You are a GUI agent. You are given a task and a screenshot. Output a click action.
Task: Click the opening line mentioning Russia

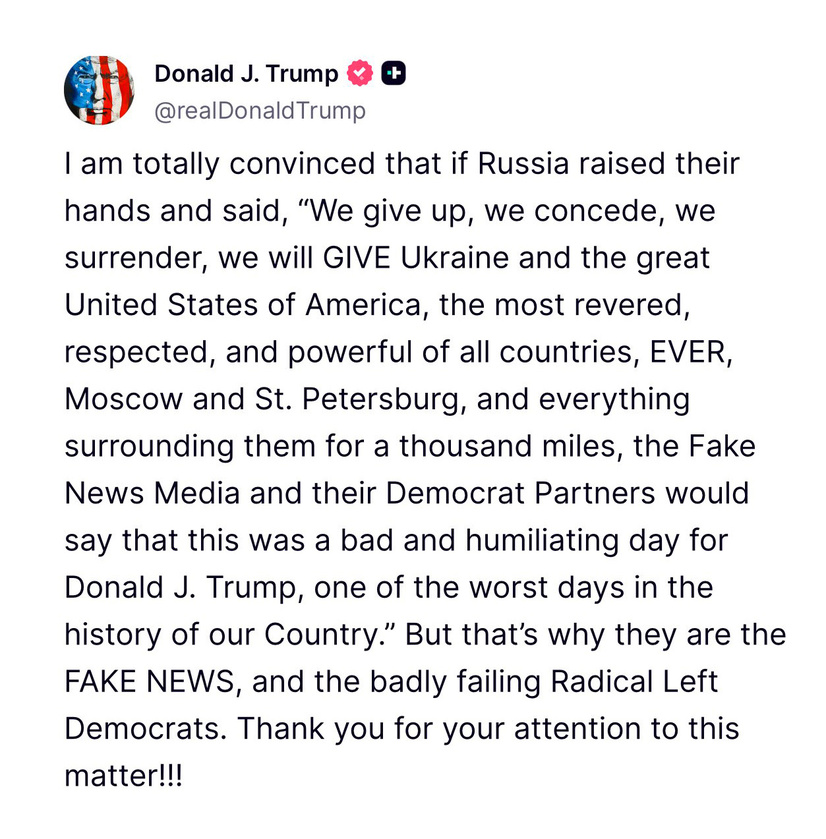tap(402, 164)
